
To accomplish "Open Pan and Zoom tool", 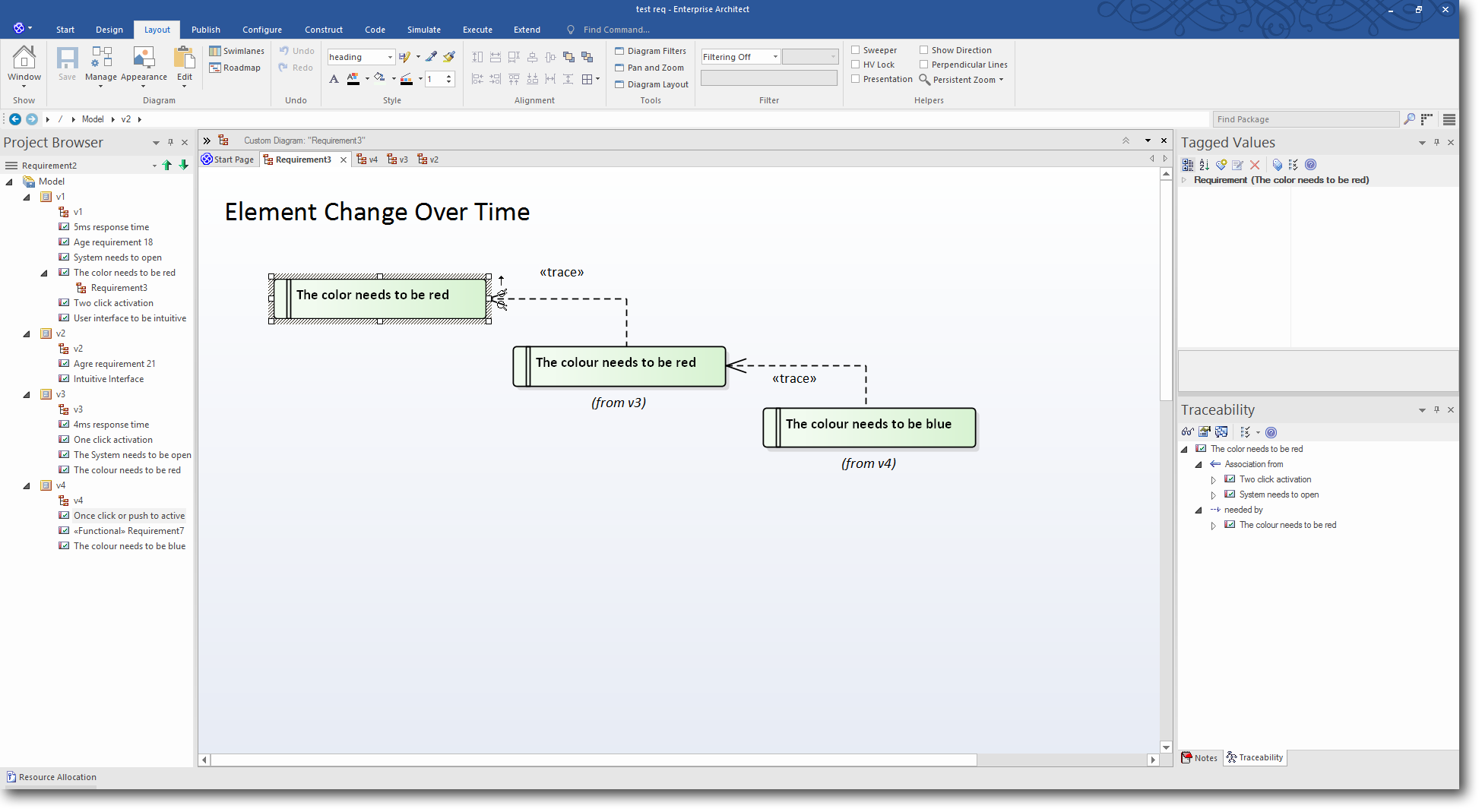I will click(649, 68).
